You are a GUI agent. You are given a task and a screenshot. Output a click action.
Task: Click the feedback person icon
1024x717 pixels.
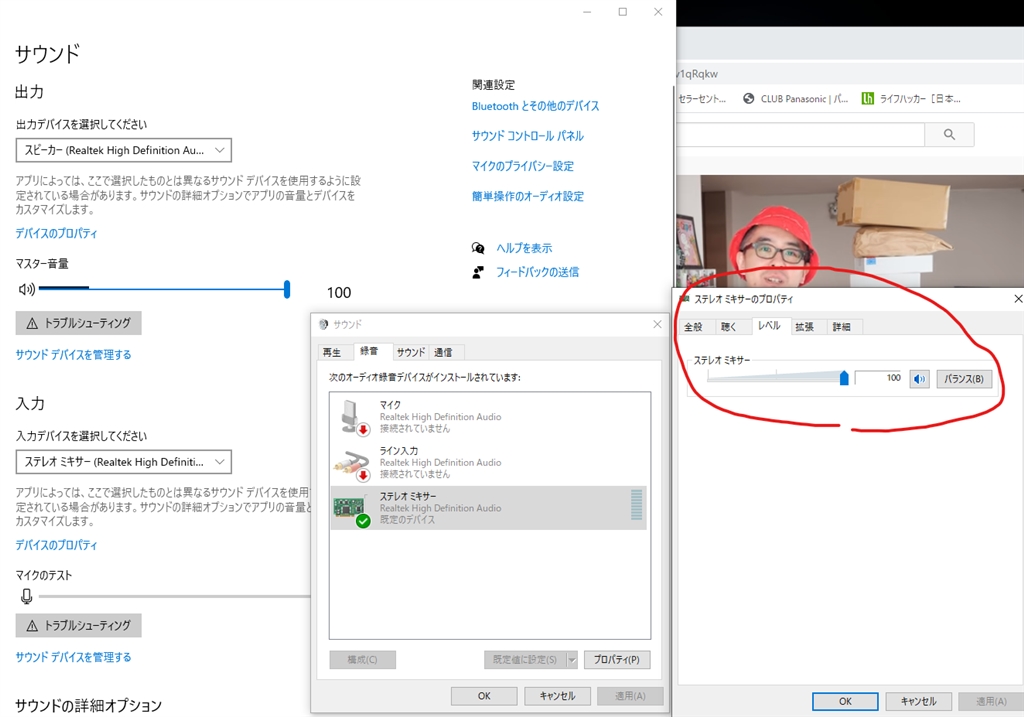478,272
